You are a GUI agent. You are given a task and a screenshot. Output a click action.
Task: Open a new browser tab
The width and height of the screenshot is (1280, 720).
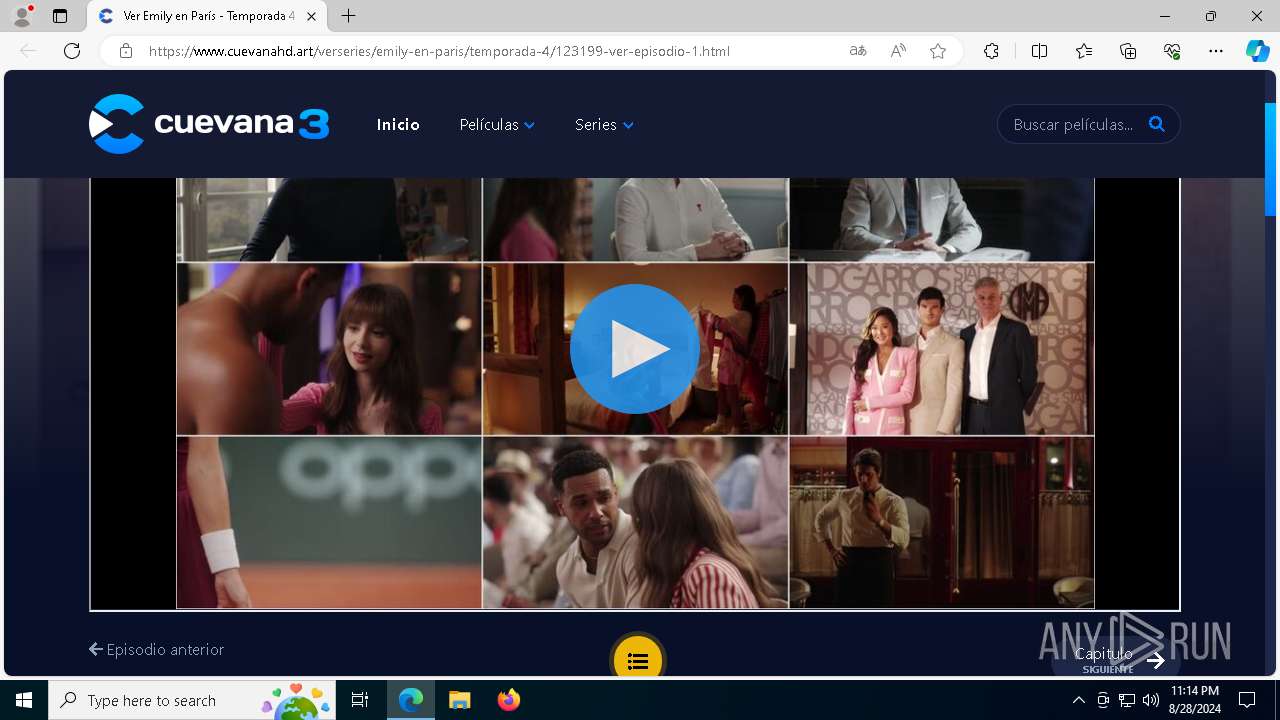pyautogui.click(x=348, y=16)
